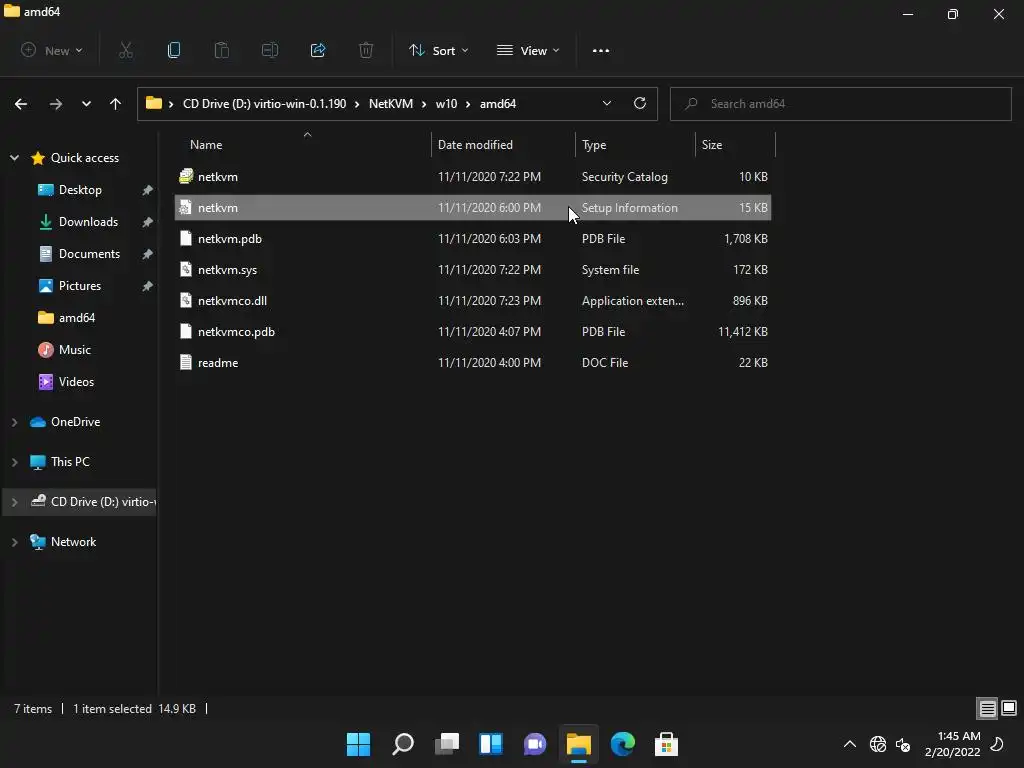Open Microsoft Store from taskbar
This screenshot has height=768, width=1024.
[x=666, y=744]
